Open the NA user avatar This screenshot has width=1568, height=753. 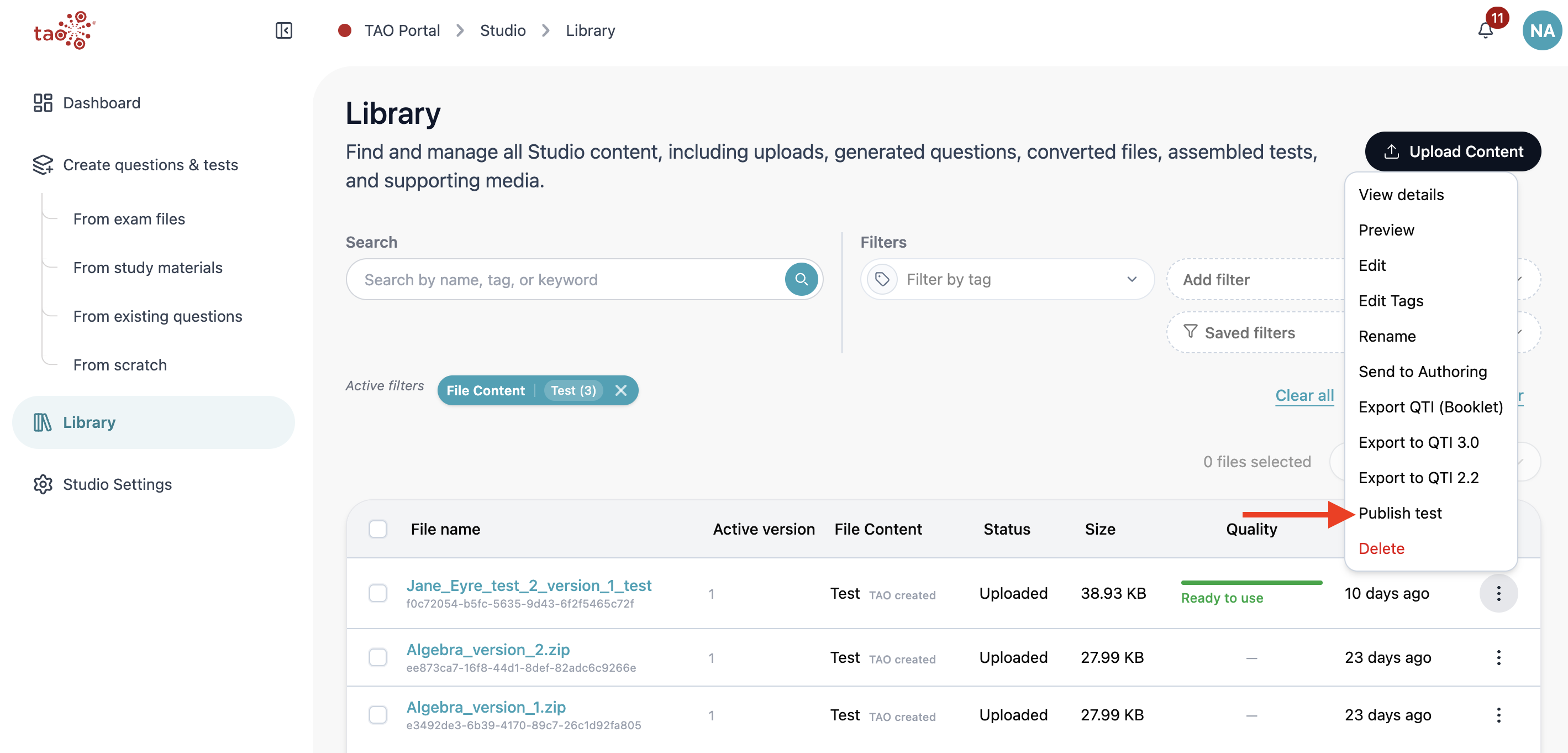[x=1541, y=30]
